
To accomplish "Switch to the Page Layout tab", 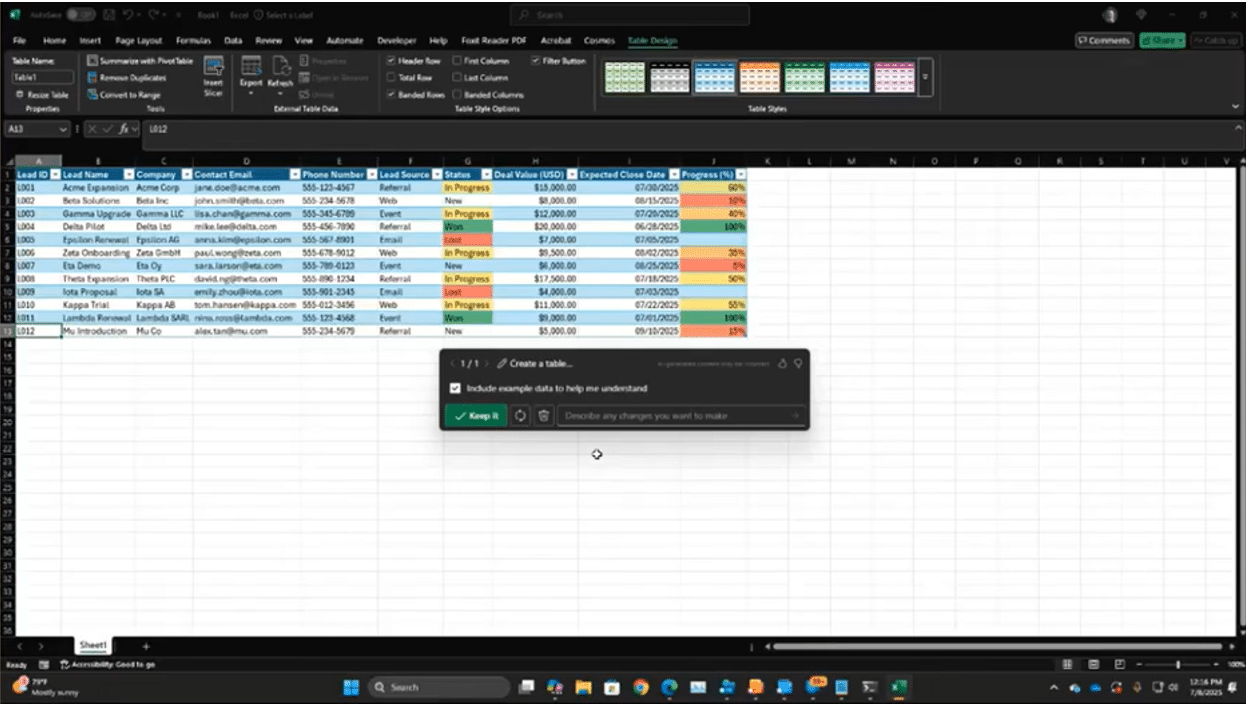I will pos(139,41).
